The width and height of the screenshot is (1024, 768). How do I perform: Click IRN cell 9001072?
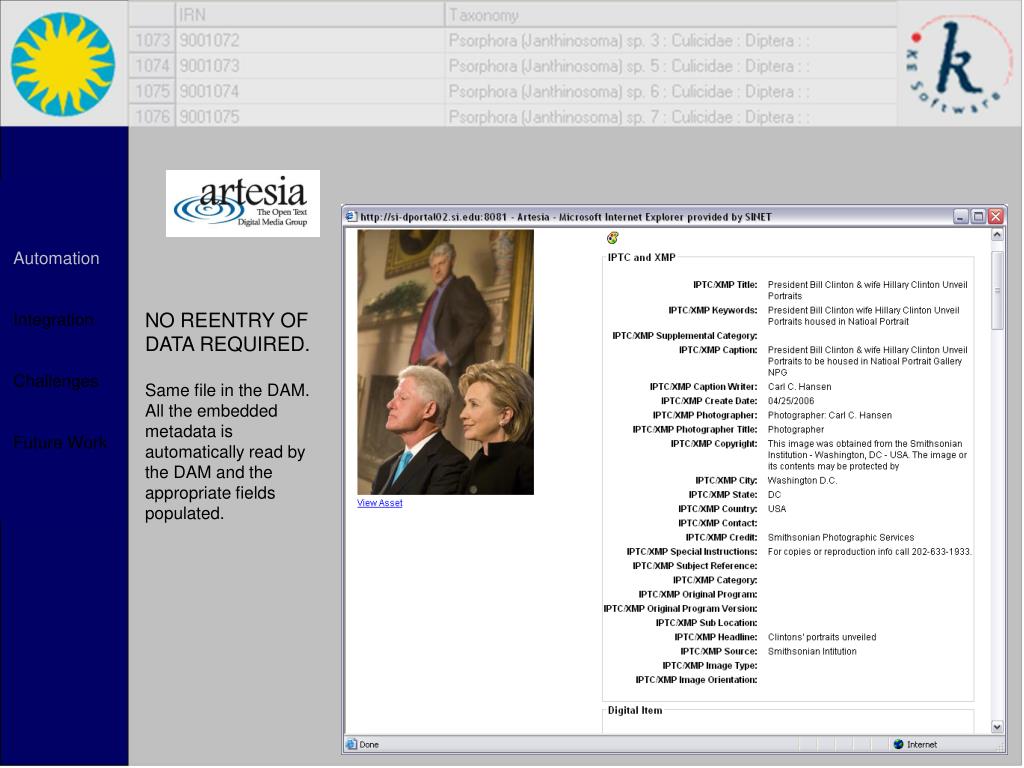point(310,40)
